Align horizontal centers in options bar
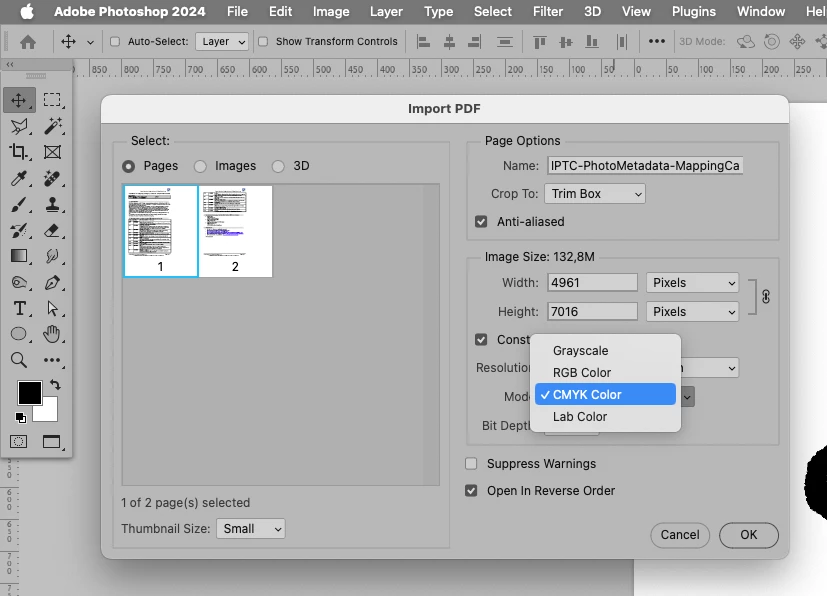The image size is (827, 596). click(x=449, y=41)
